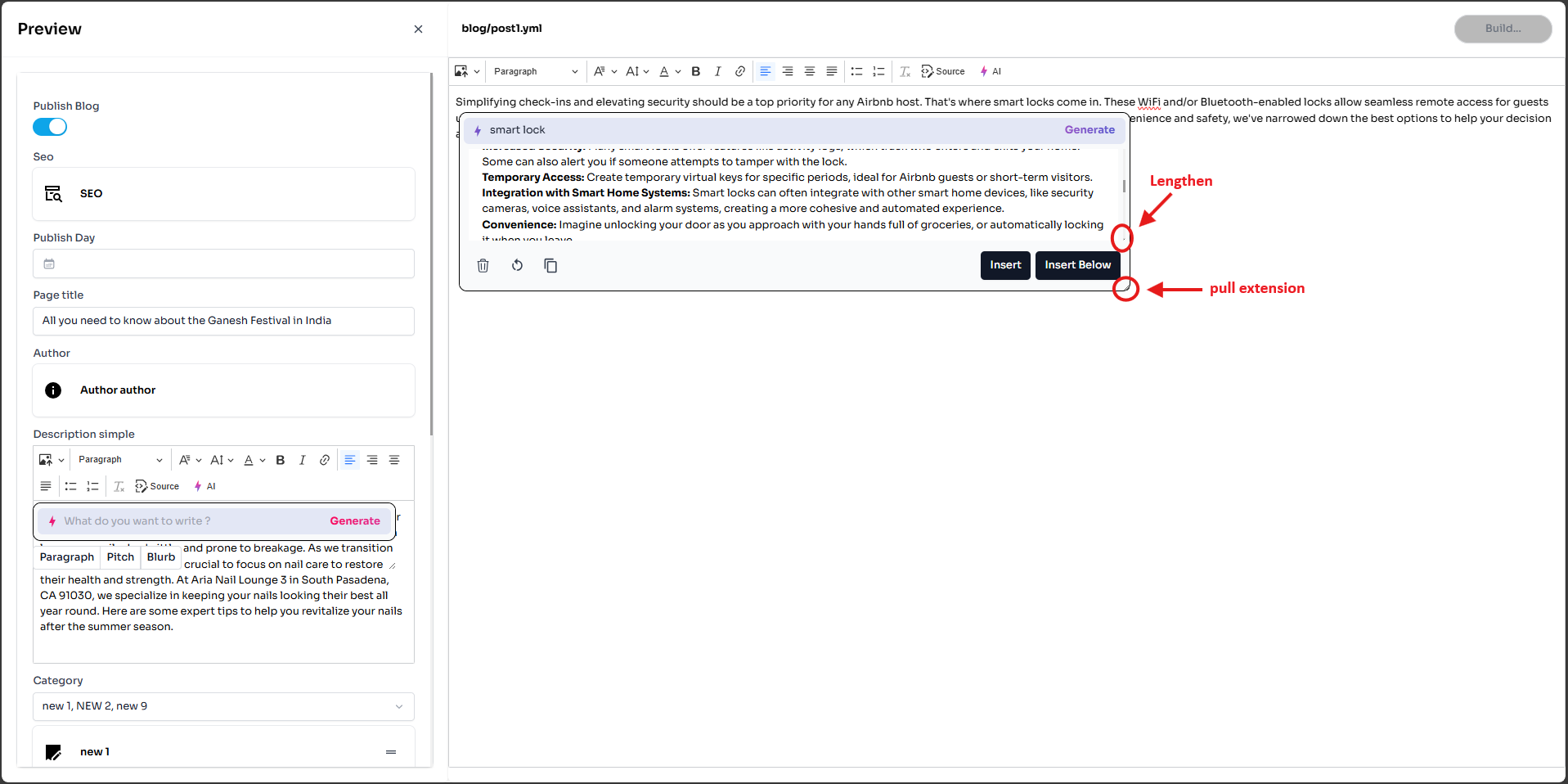The image size is (1568, 784).
Task: Toggle the Publish Blog switch
Action: pyautogui.click(x=50, y=127)
